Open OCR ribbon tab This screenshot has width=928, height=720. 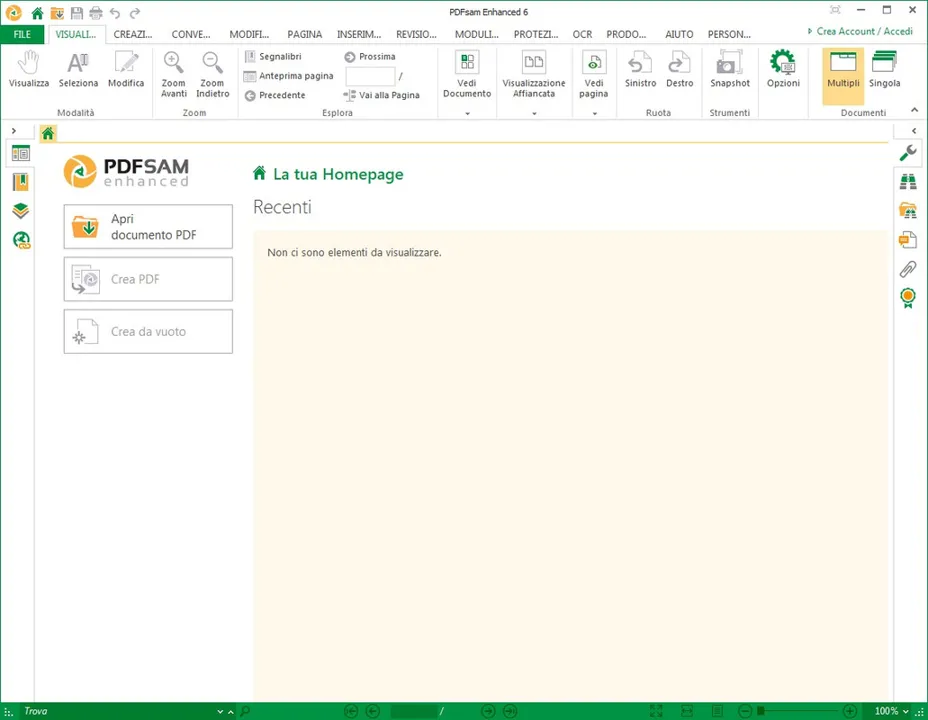pyautogui.click(x=582, y=34)
